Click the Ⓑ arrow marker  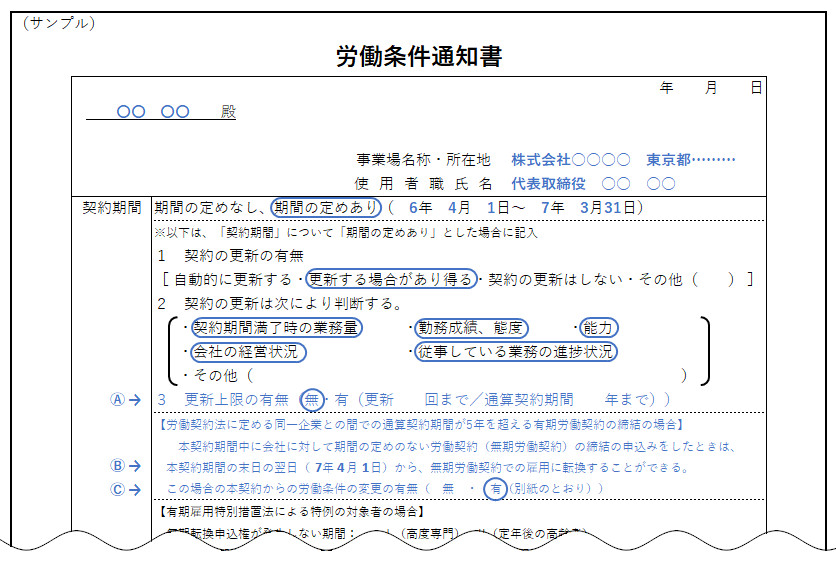125,466
